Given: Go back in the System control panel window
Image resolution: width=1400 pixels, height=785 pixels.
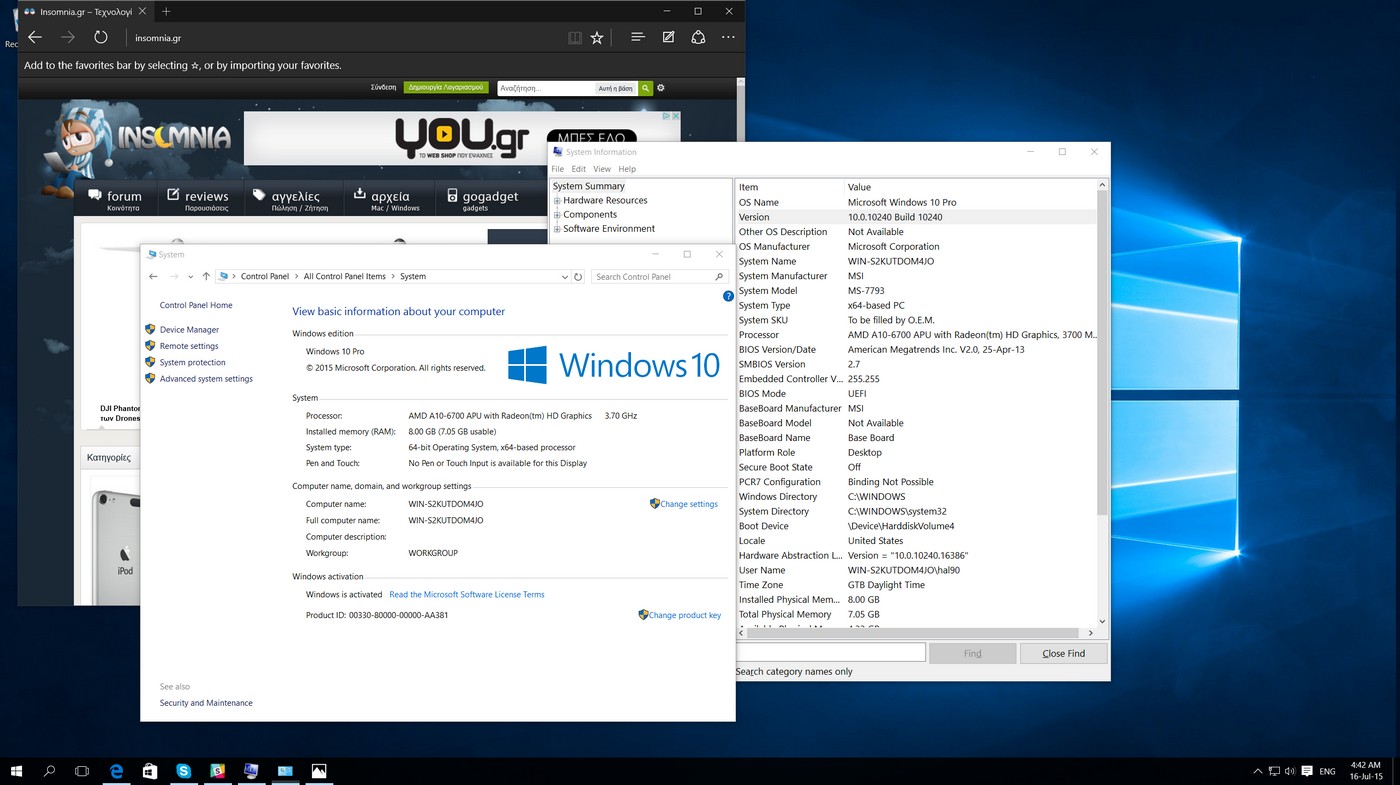Looking at the screenshot, I should point(153,276).
